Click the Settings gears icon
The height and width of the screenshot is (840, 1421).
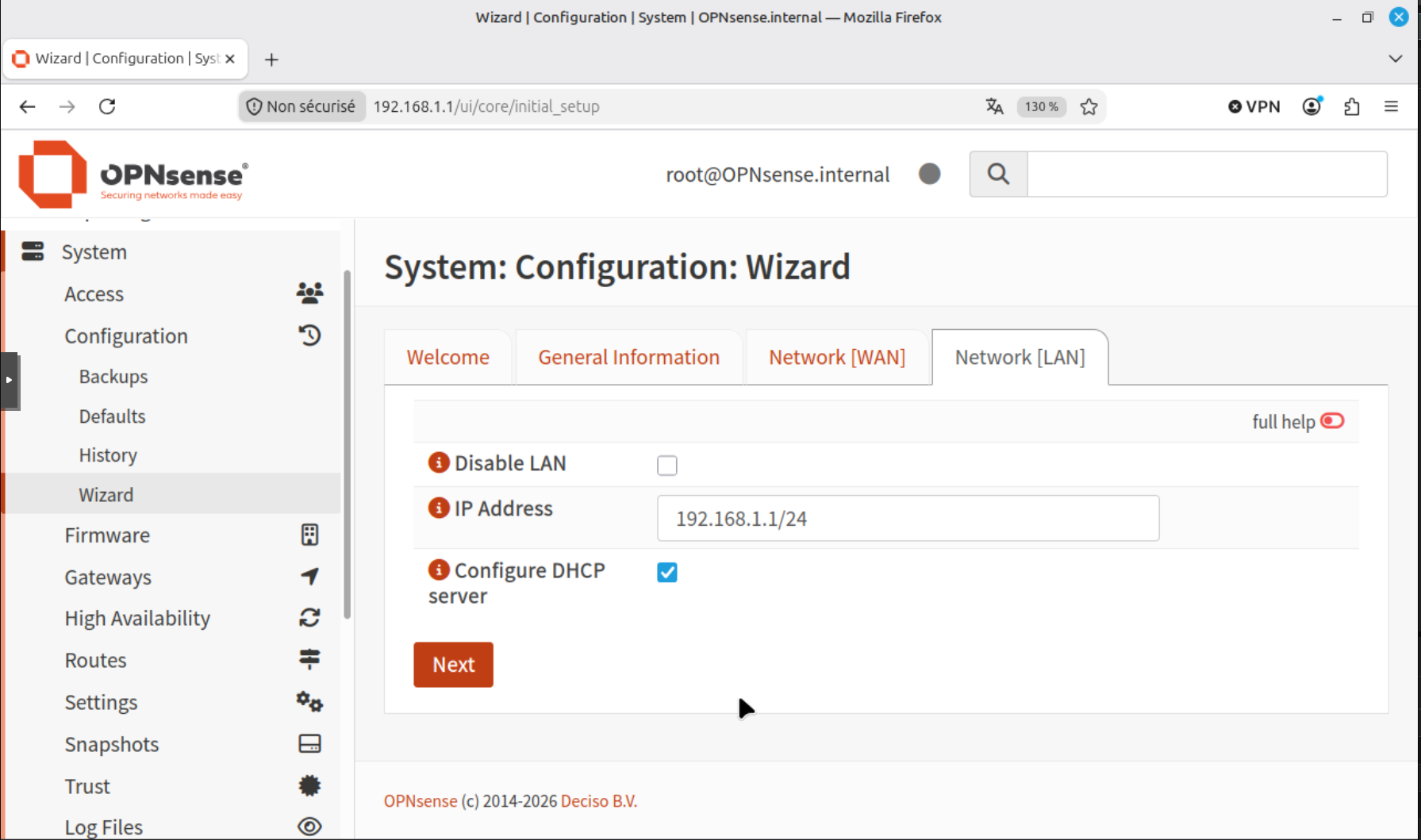(x=309, y=701)
